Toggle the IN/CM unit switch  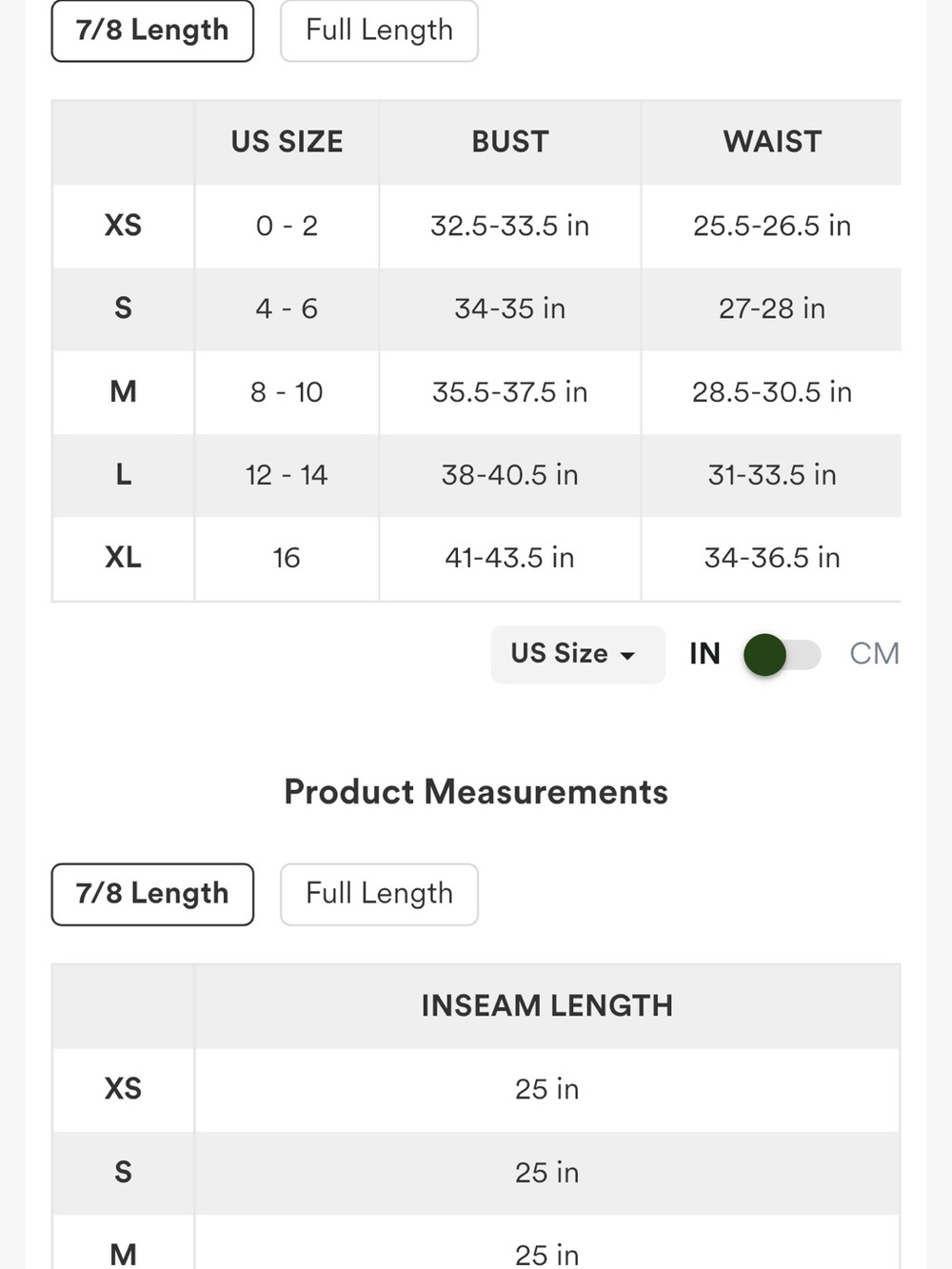coord(782,655)
